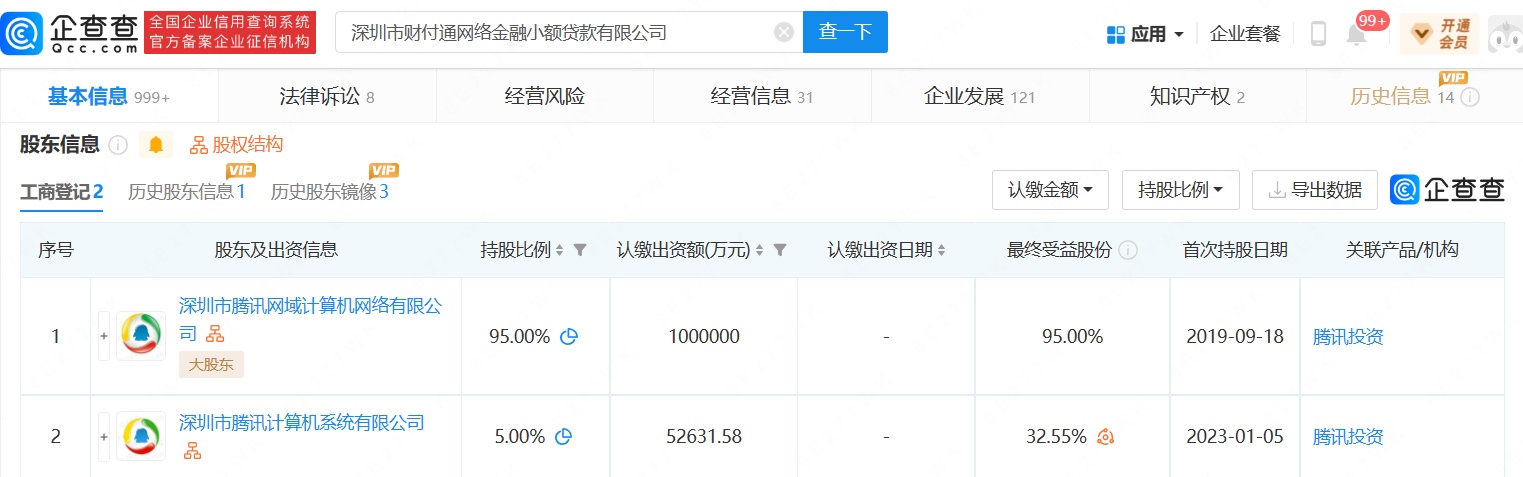Screen dimensions: 1523x477
Task: Switch to 企业发展 tab
Action: tap(980, 97)
